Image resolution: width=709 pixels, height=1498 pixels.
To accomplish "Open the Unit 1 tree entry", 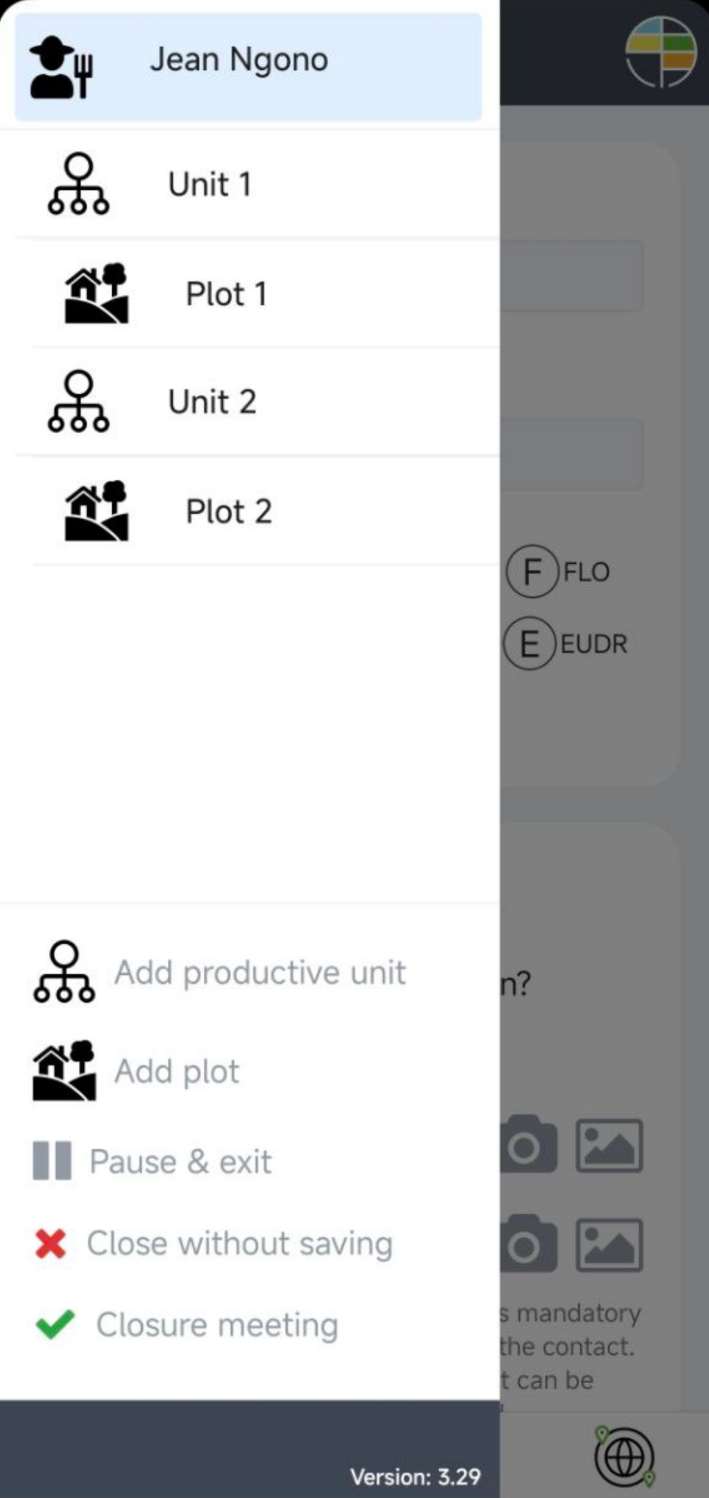I will 210,185.
